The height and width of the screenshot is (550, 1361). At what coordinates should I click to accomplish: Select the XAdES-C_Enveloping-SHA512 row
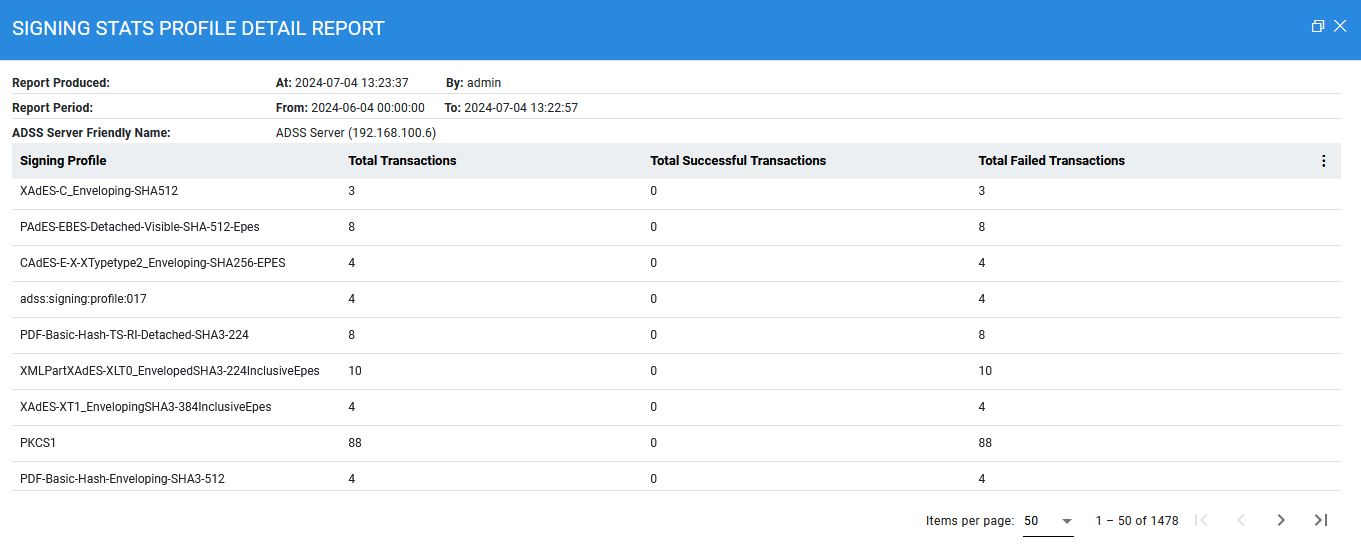(99, 191)
